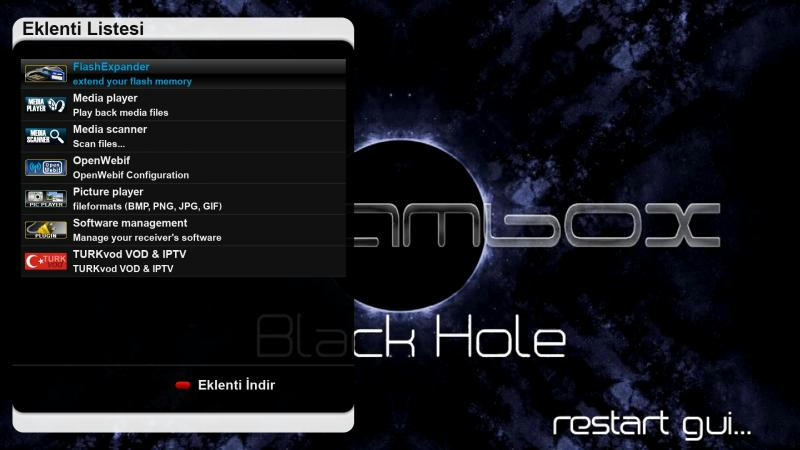Open the TURKvod VOD & IPTV title entry

click(x=130, y=254)
